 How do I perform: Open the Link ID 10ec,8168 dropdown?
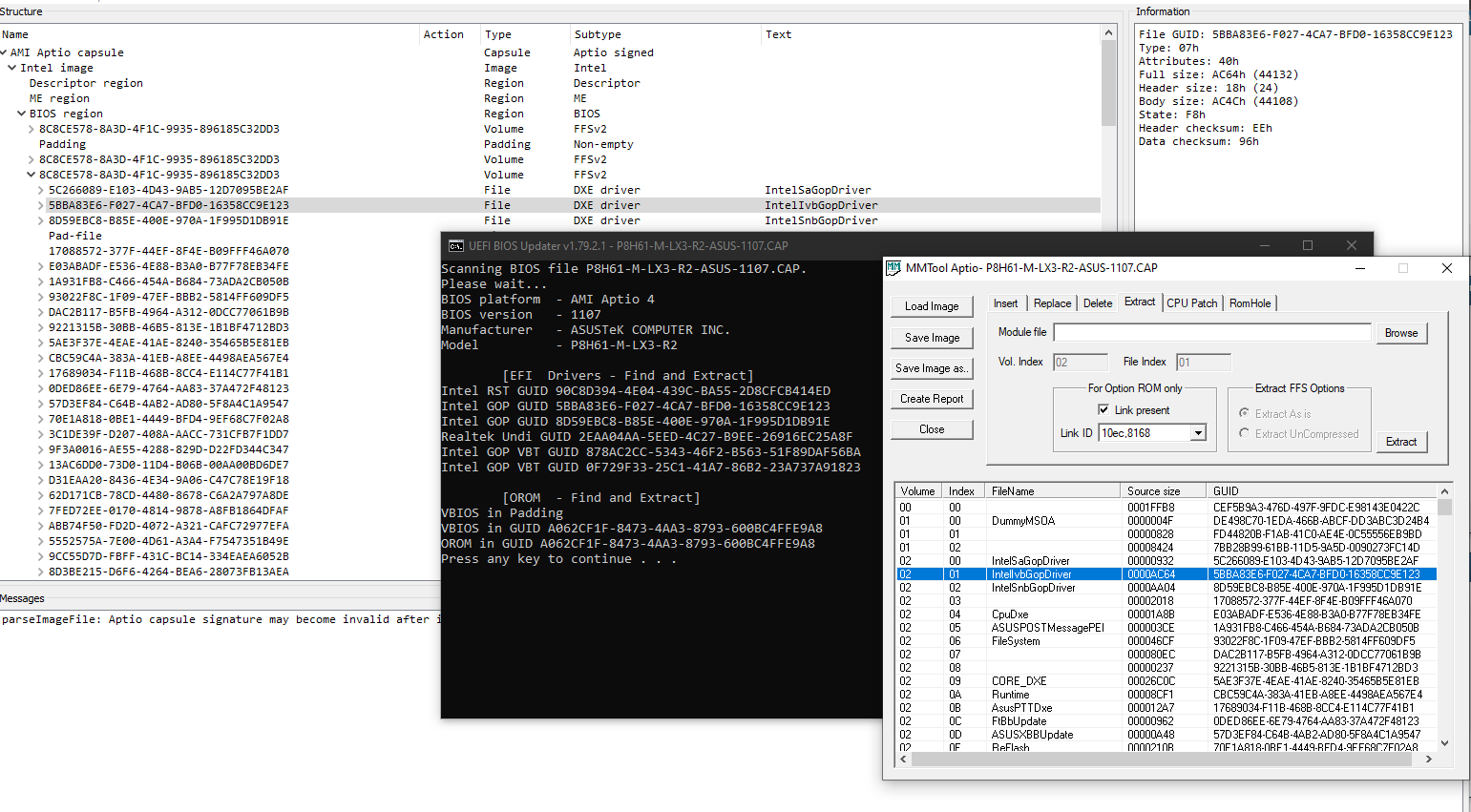1198,433
